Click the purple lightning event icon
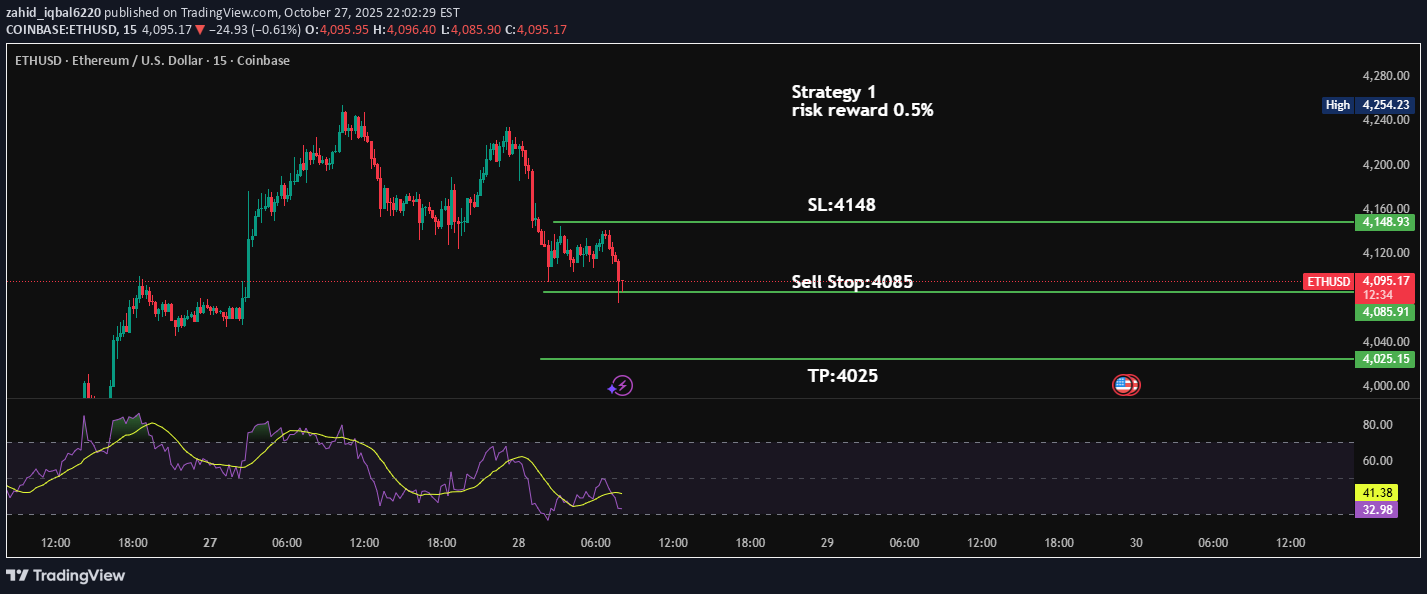The width and height of the screenshot is (1427, 594). [x=621, y=385]
